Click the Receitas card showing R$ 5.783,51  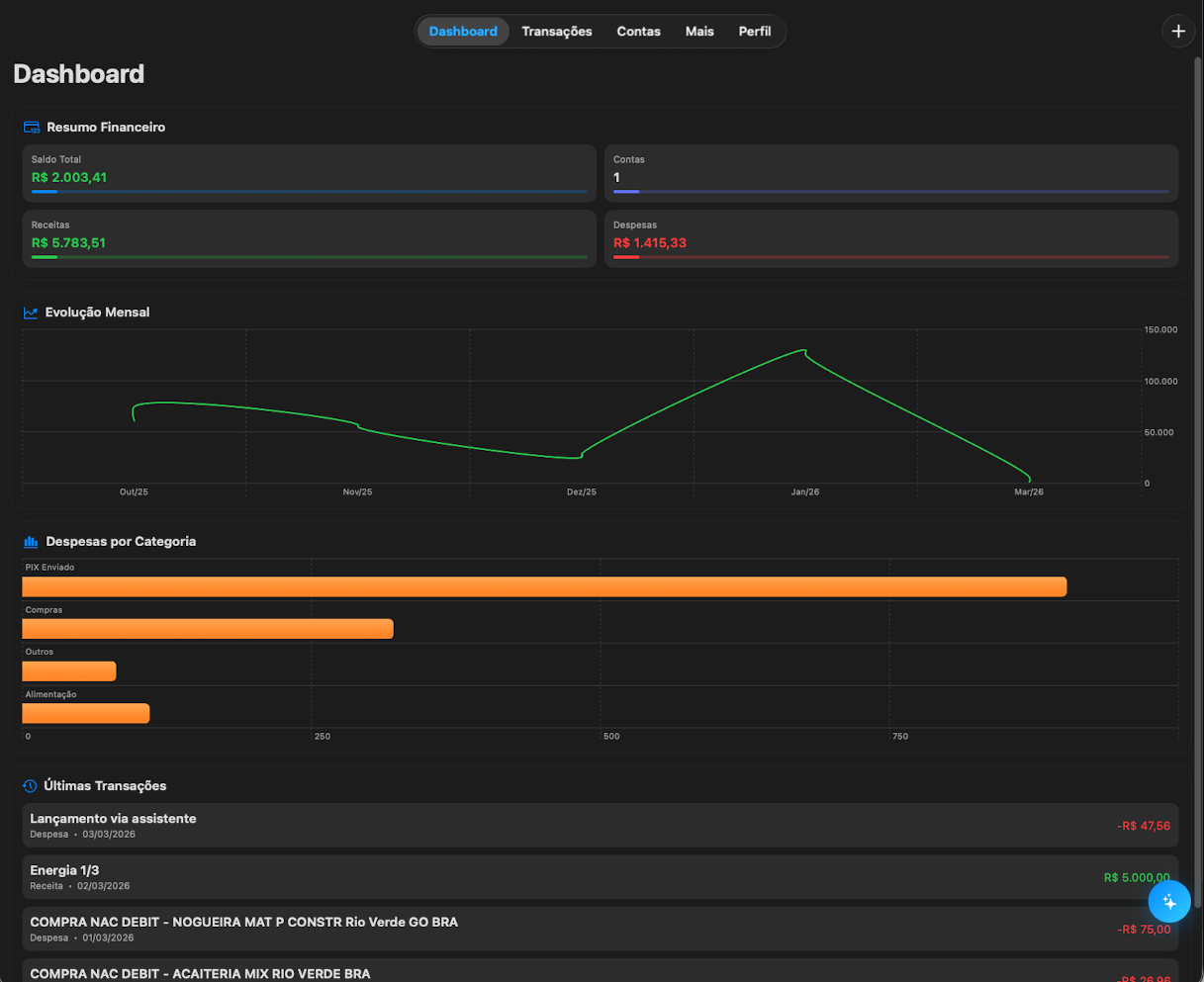(x=309, y=237)
